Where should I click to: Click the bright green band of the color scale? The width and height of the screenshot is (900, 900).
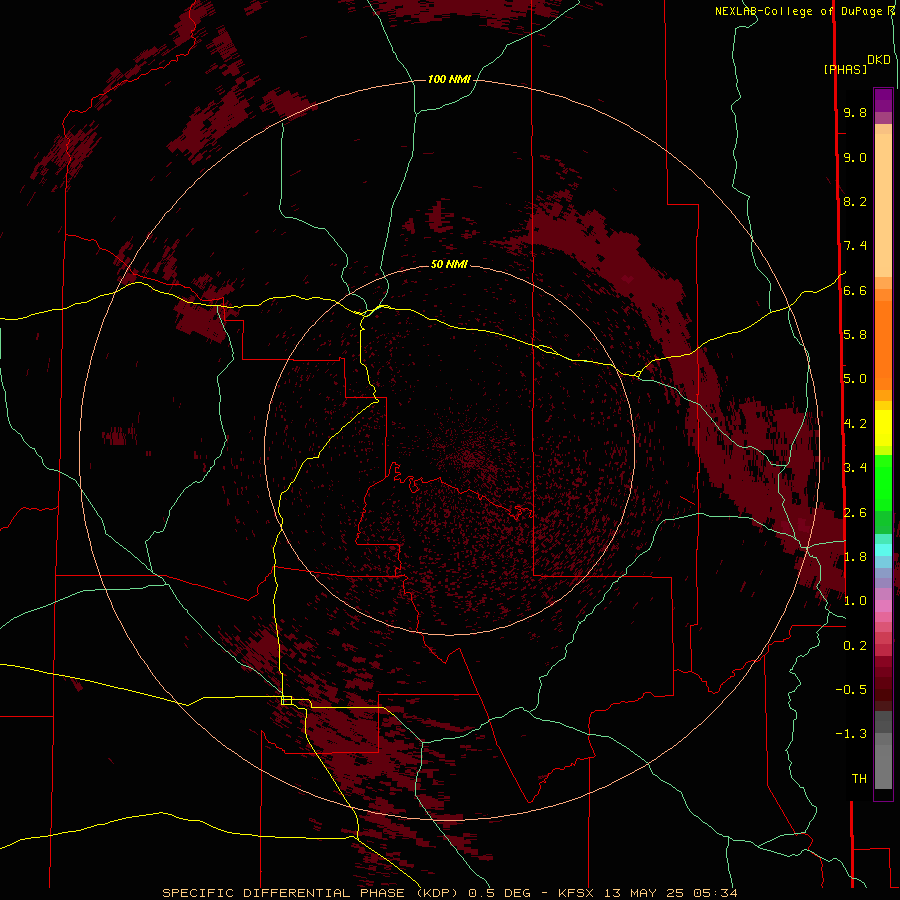883,482
